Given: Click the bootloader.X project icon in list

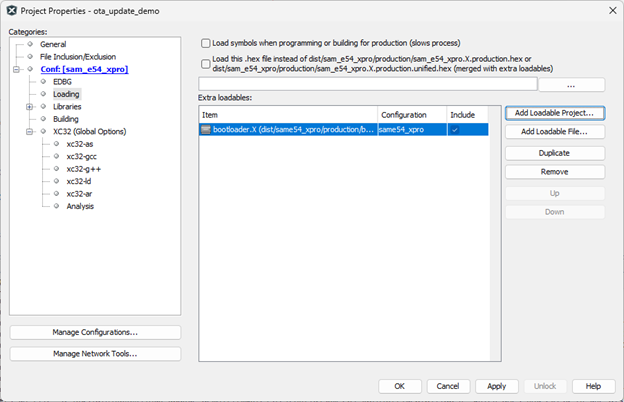Looking at the screenshot, I should tap(205, 129).
